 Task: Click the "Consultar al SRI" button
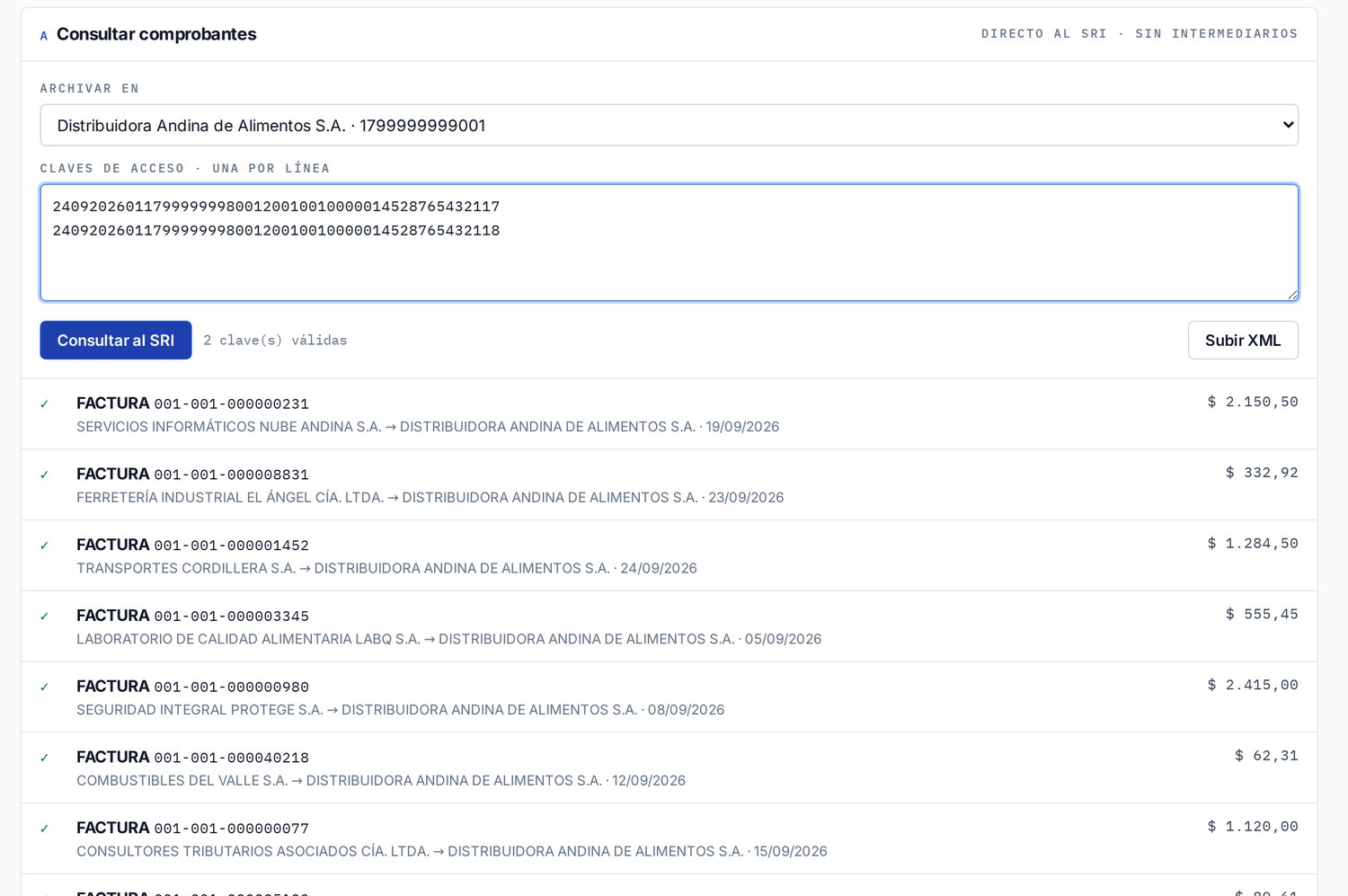116,341
